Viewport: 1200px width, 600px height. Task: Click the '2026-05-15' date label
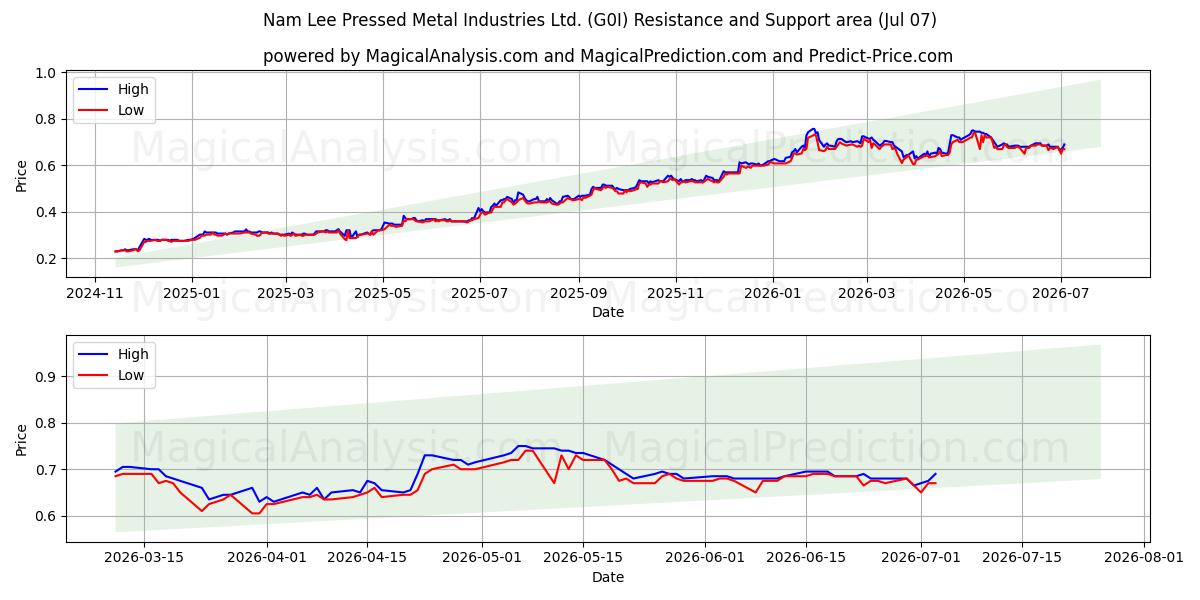pyautogui.click(x=583, y=559)
